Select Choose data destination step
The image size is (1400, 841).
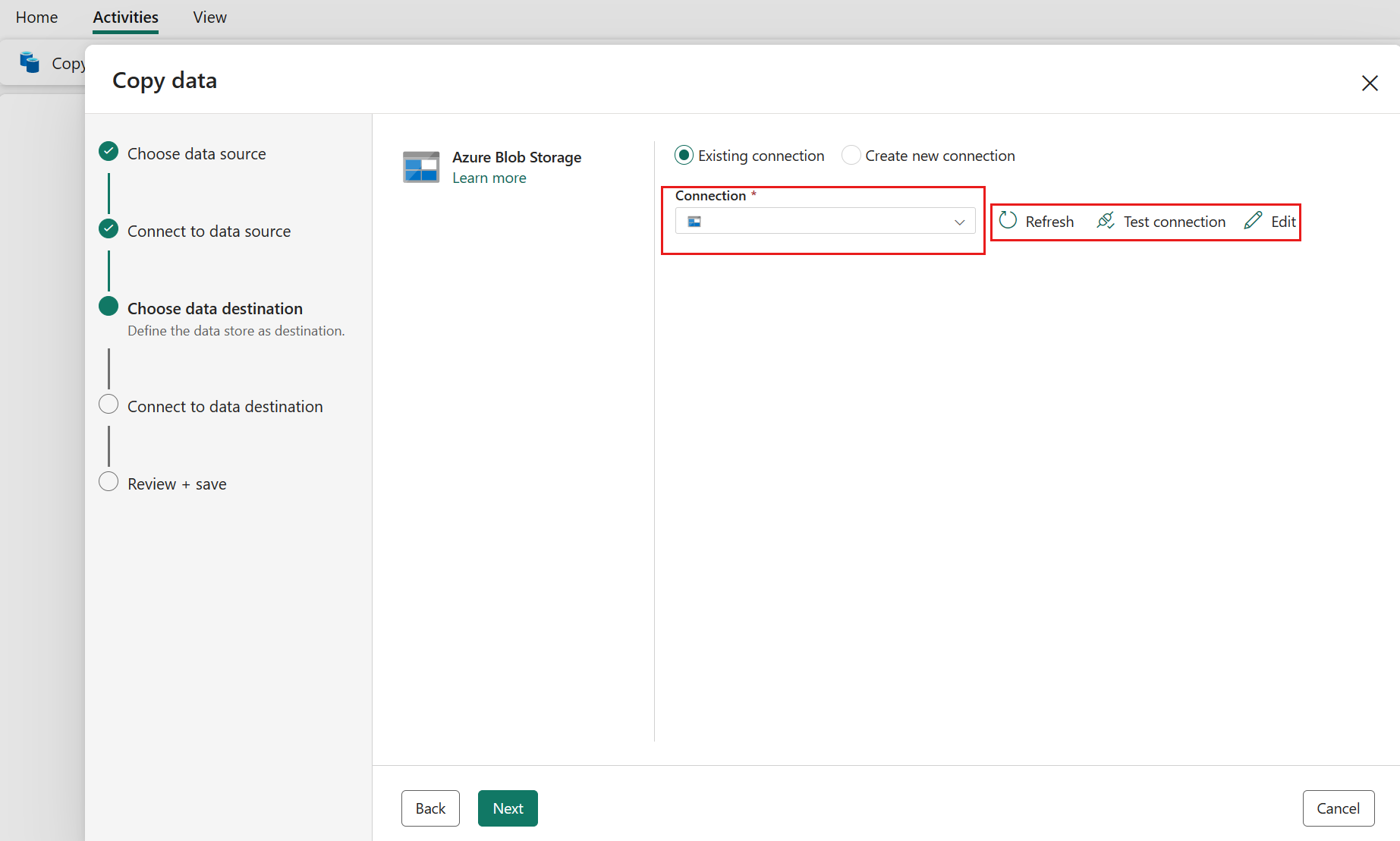215,309
